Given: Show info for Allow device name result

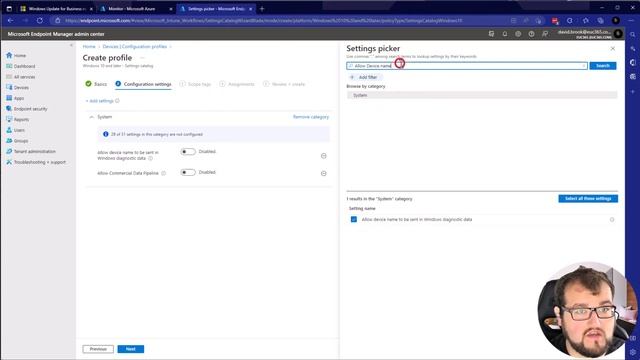Looking at the screenshot, I should pos(612,220).
